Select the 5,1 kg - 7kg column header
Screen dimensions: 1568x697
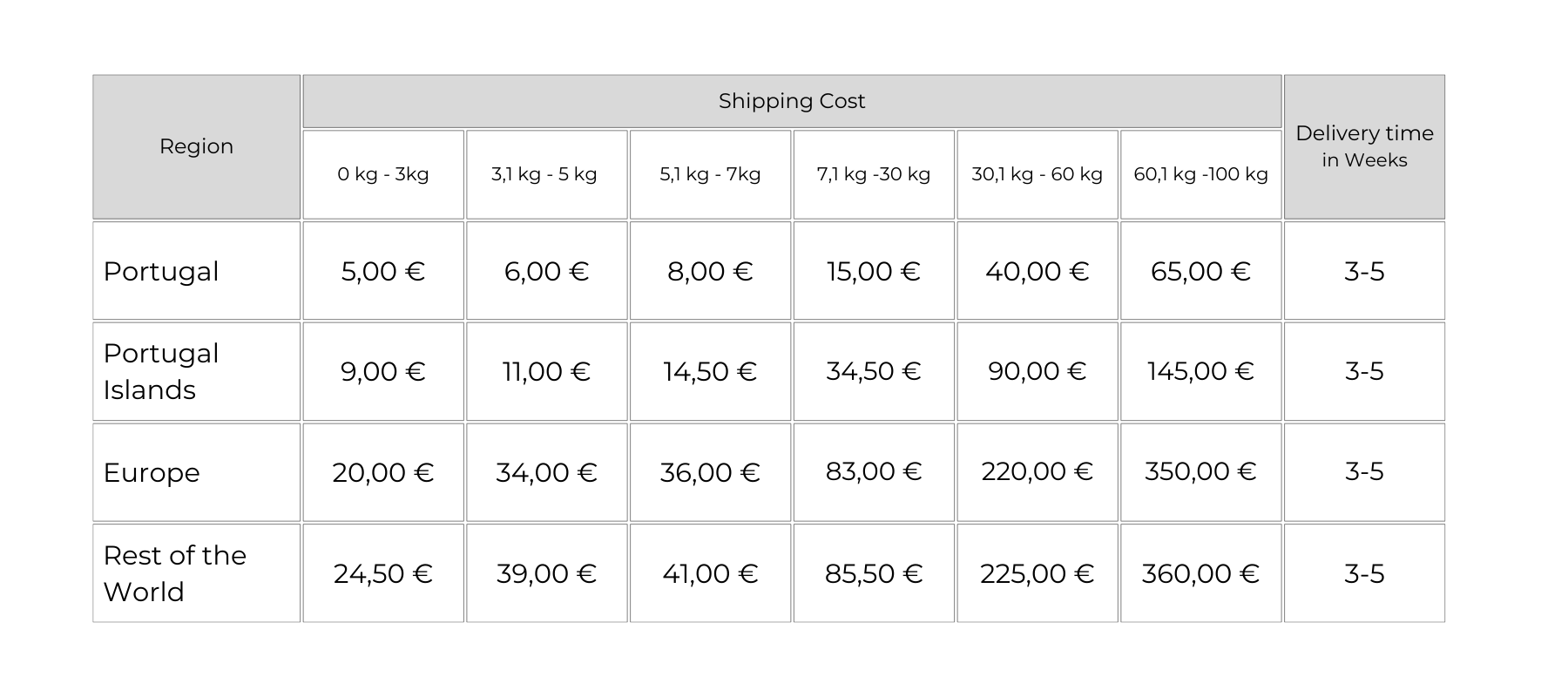click(x=710, y=174)
